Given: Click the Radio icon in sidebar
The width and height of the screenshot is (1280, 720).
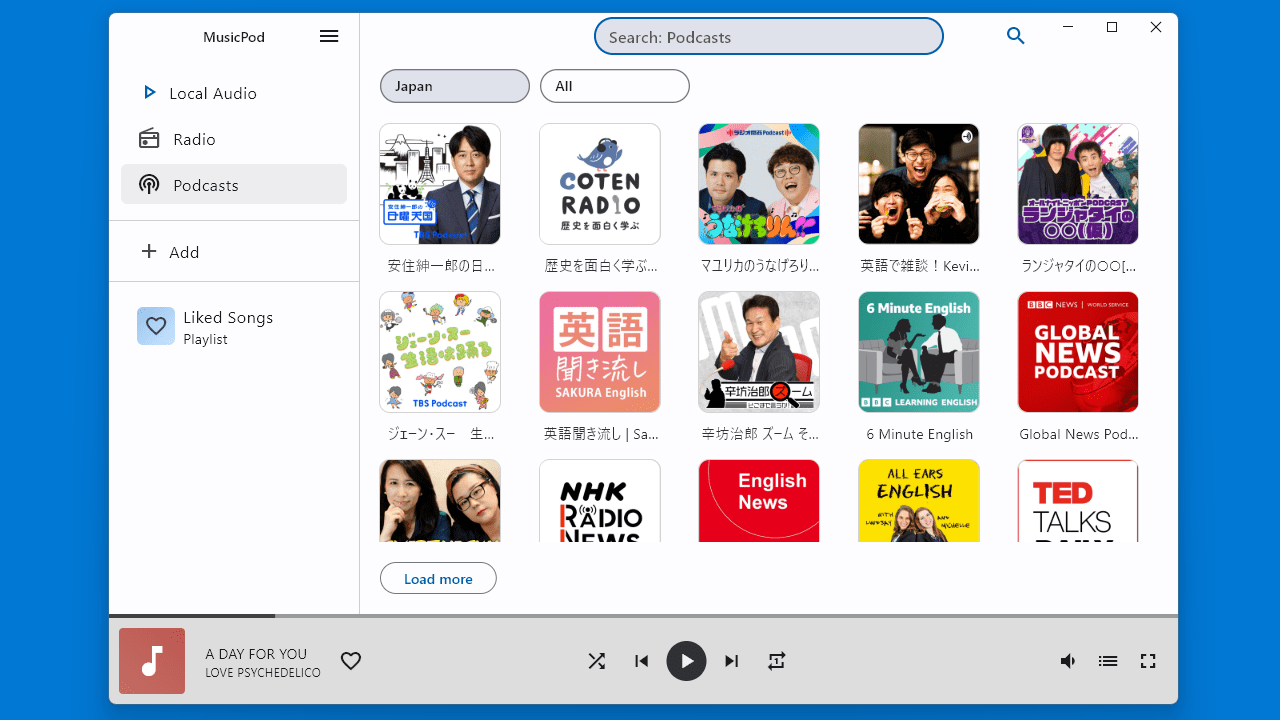Looking at the screenshot, I should (149, 139).
